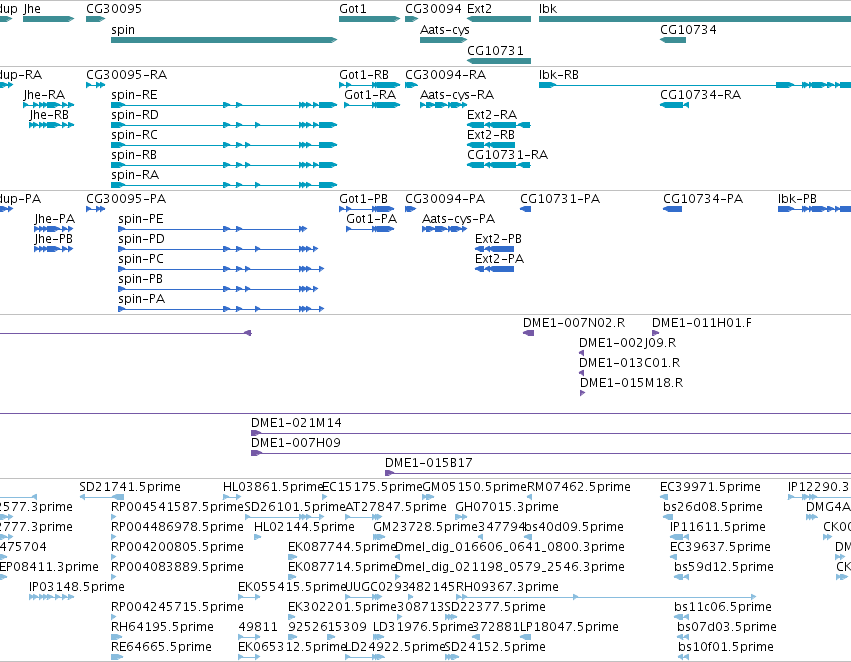Open the CG30095-RA transcript
The height and width of the screenshot is (662, 851).
[96, 85]
